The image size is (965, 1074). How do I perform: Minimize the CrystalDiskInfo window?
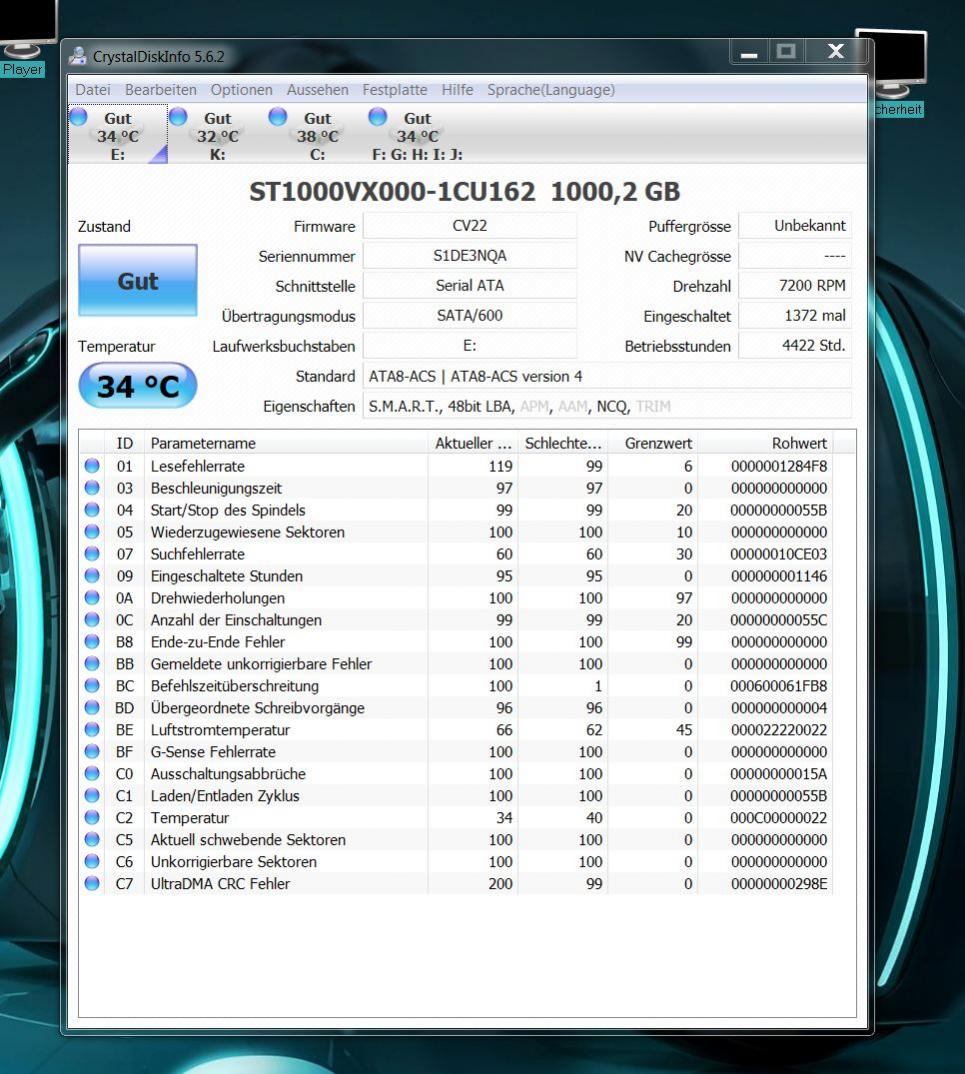click(749, 52)
